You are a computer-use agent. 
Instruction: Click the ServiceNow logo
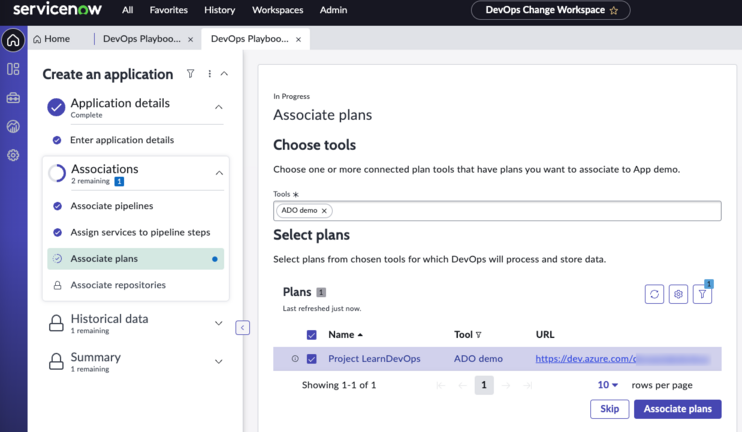tap(57, 9)
